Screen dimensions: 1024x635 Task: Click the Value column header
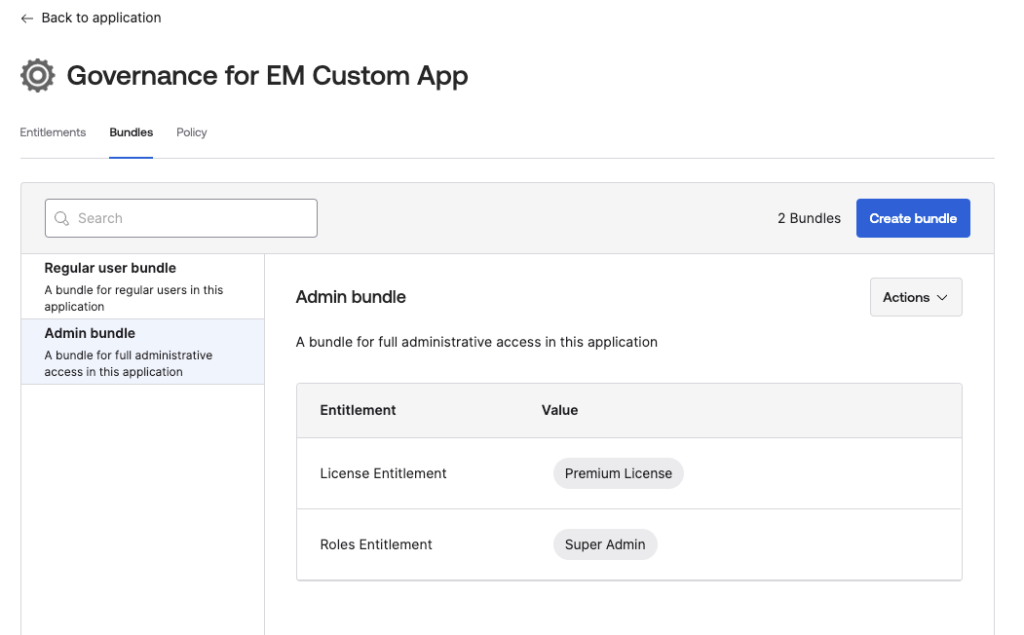coord(559,410)
